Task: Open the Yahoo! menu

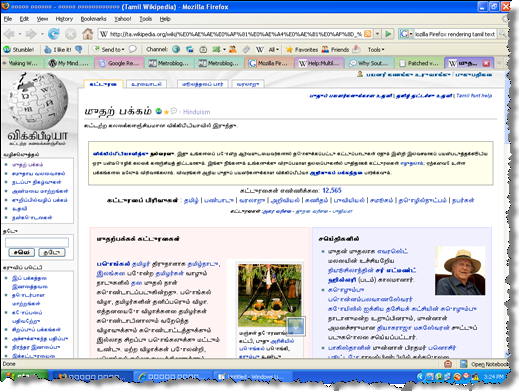Action: 123,19
